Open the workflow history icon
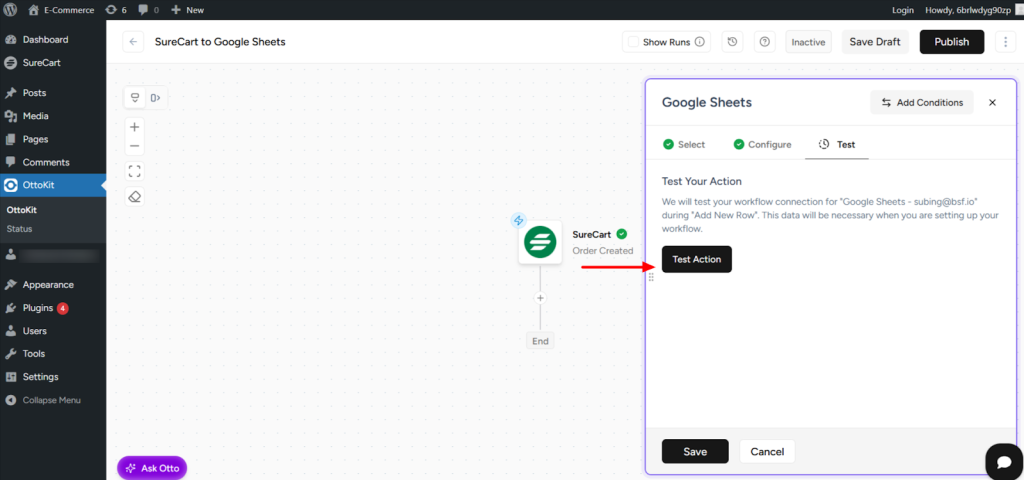The height and width of the screenshot is (480, 1024). coord(733,42)
